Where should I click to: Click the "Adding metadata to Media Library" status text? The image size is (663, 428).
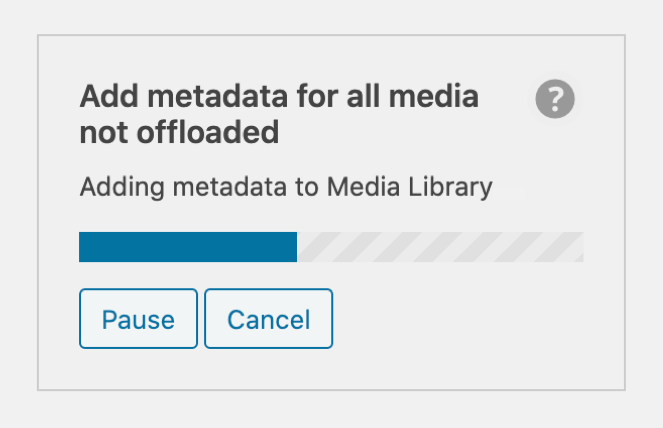click(285, 187)
